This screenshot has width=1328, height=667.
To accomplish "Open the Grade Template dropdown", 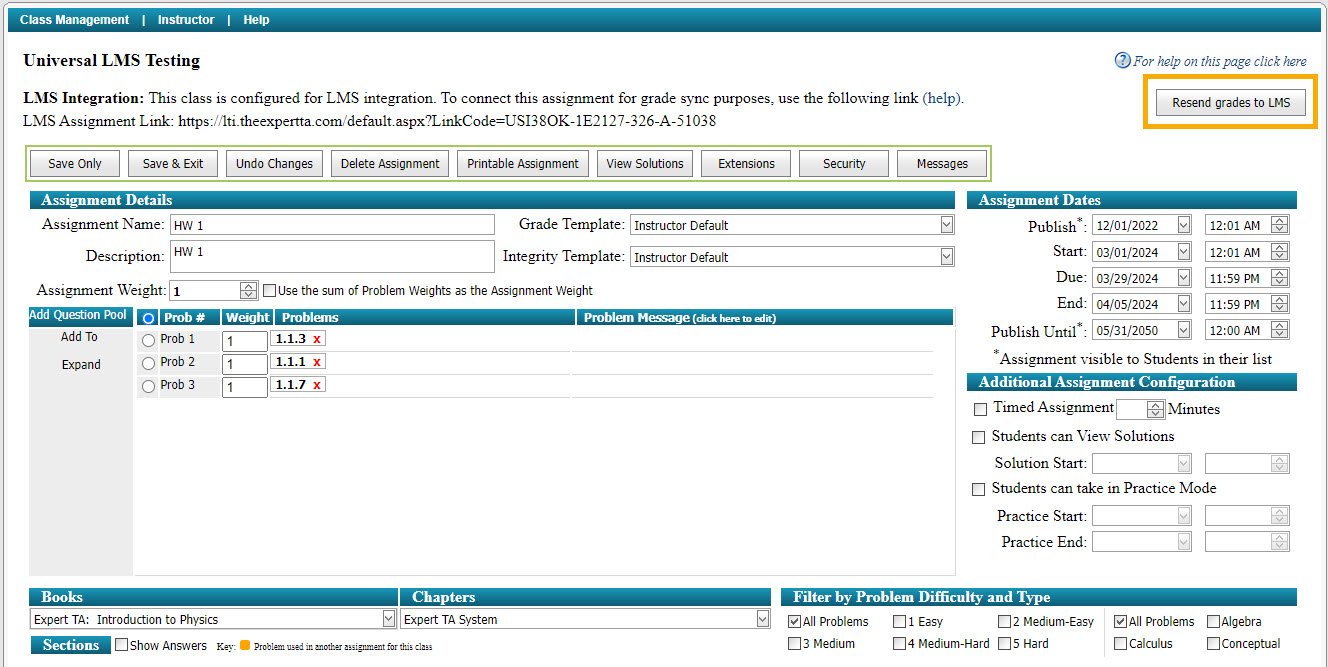I will pos(945,224).
